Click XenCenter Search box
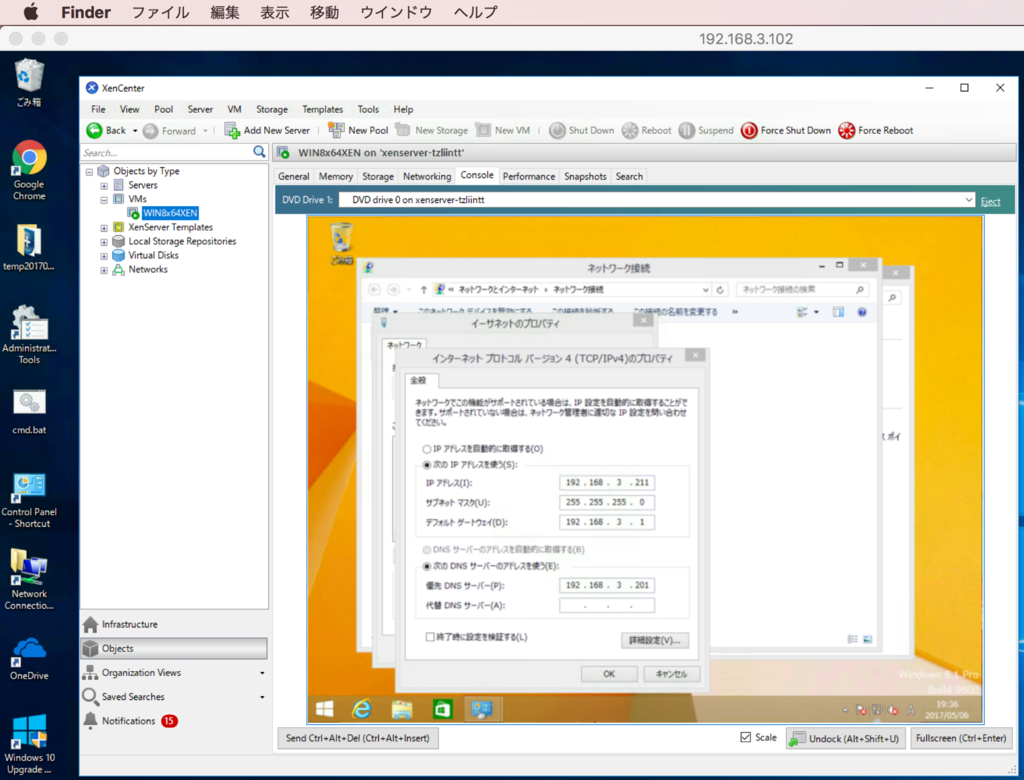Image resolution: width=1024 pixels, height=780 pixels. 166,152
